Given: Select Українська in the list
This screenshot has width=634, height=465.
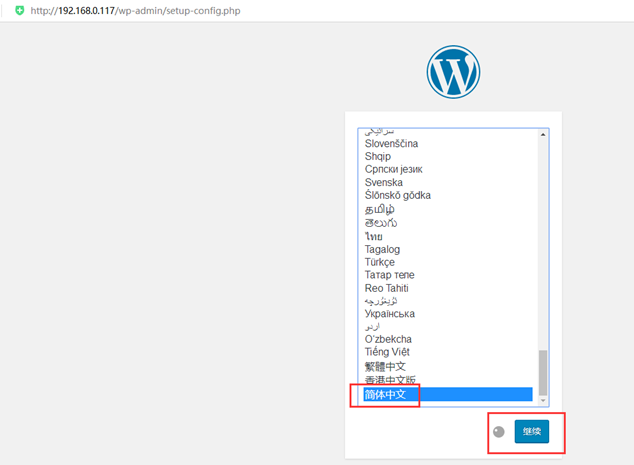Looking at the screenshot, I should point(448,314).
